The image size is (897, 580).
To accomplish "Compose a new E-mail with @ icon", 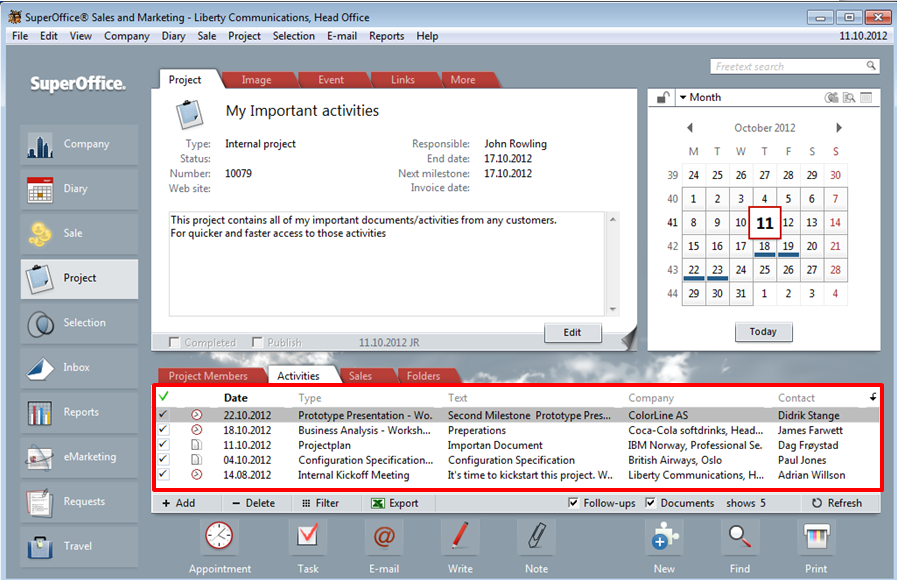I will click(x=384, y=536).
